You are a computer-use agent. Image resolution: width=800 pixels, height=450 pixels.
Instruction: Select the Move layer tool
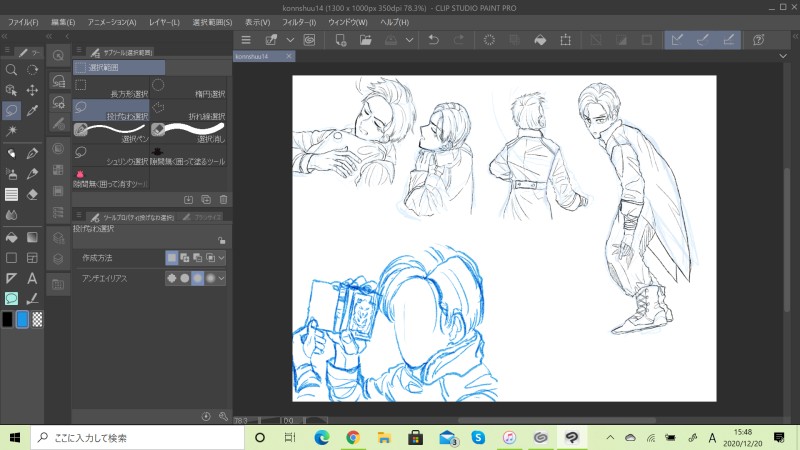[32, 90]
